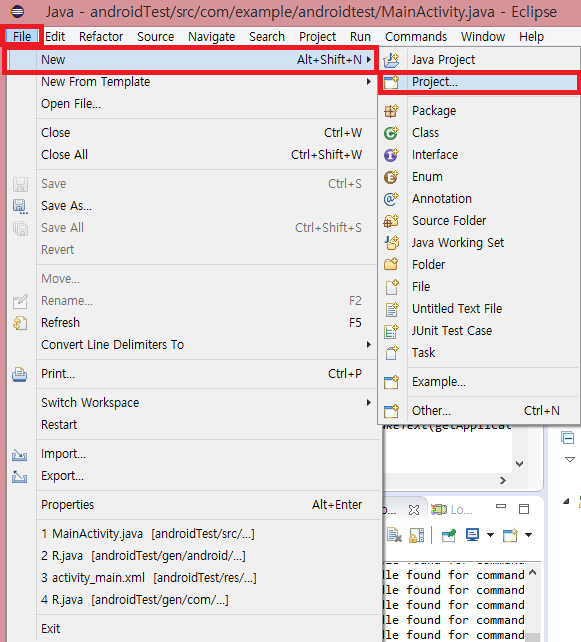Open the Refactor menu
This screenshot has height=642, width=581.
(x=101, y=37)
